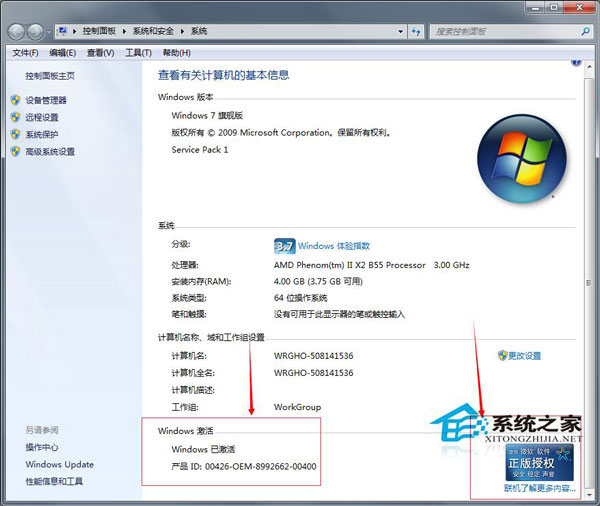This screenshot has height=506, width=600.
Task: Click the Service Pack 1 text
Action: [x=200, y=150]
